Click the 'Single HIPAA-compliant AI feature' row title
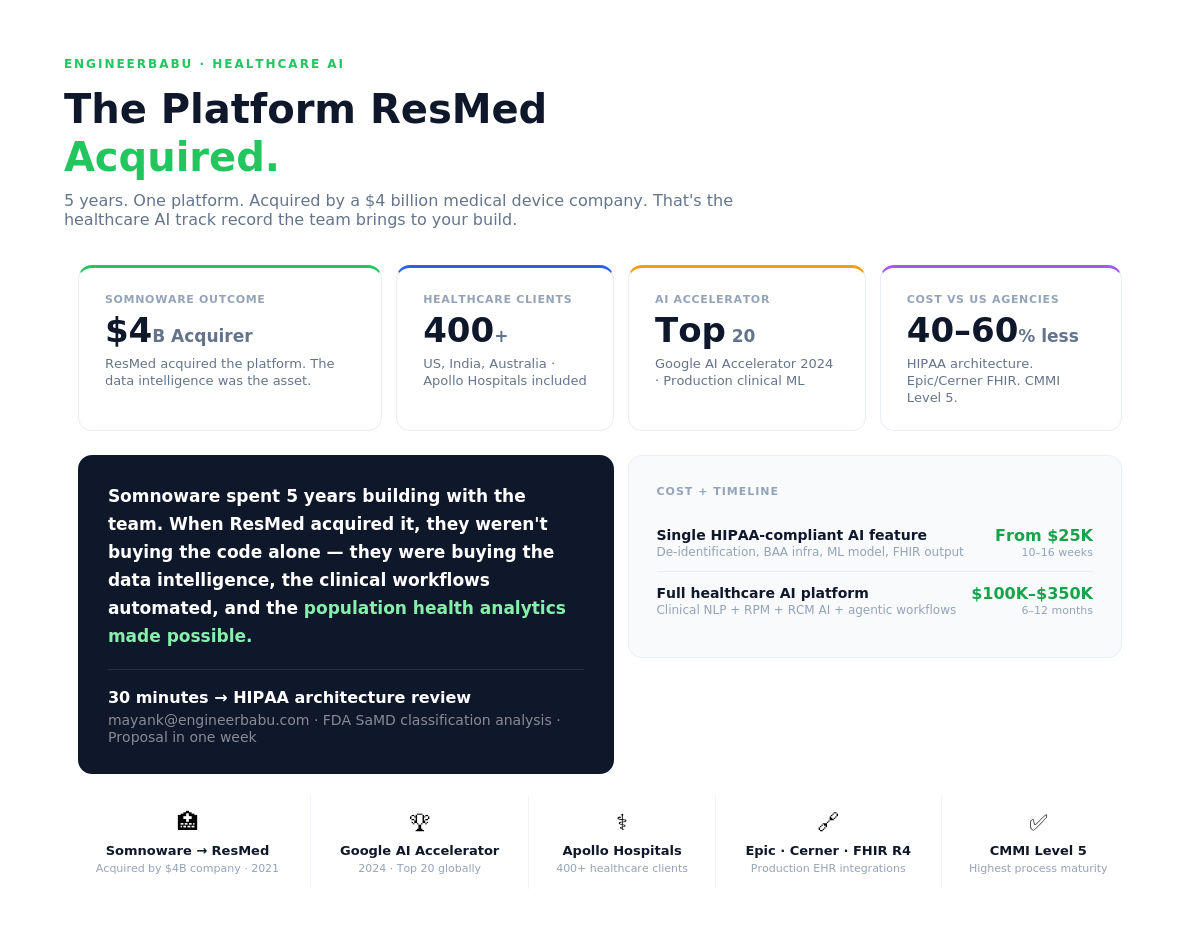The image size is (1200, 946). [792, 535]
